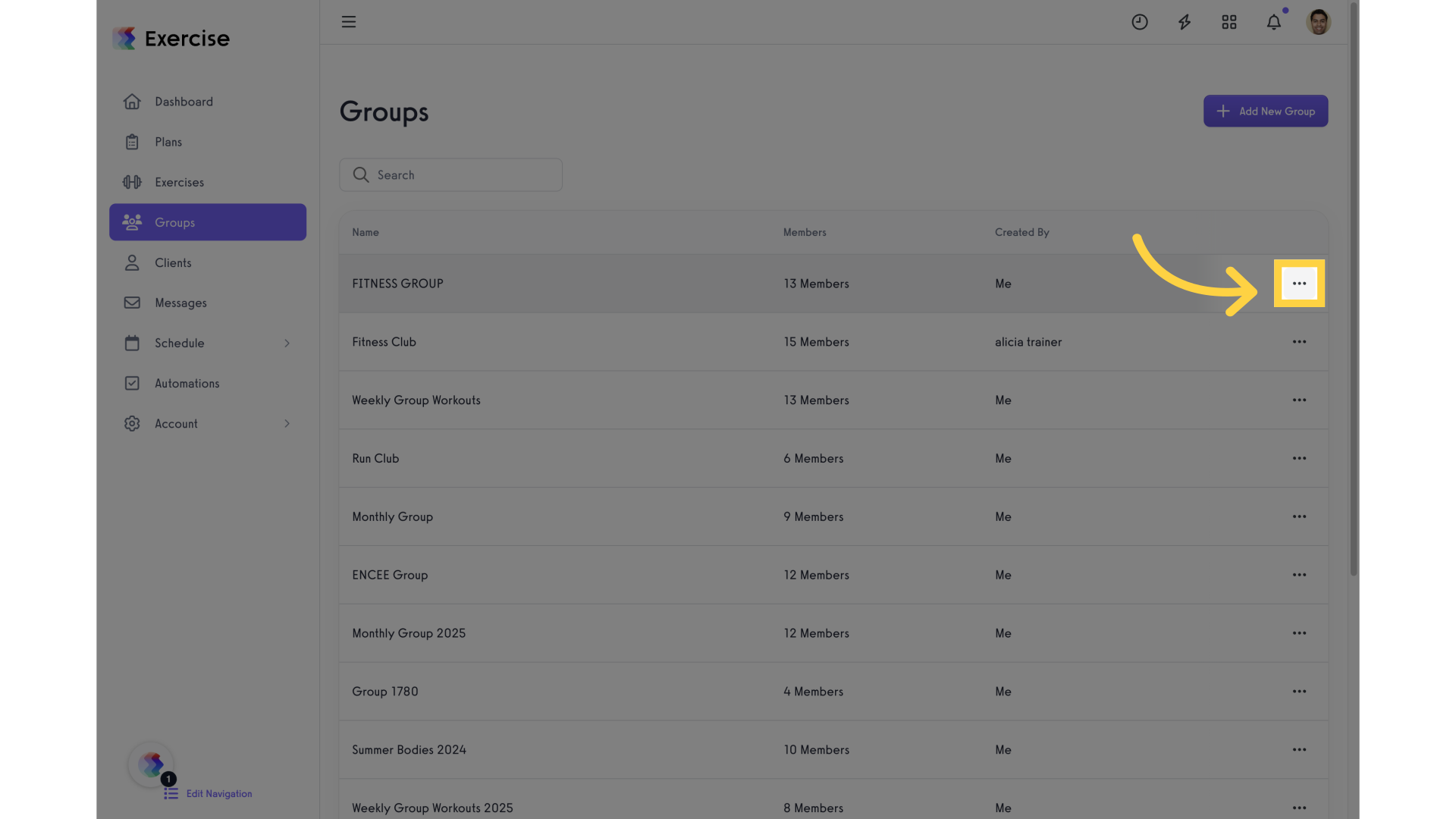Click the Add New Group button

click(1265, 111)
